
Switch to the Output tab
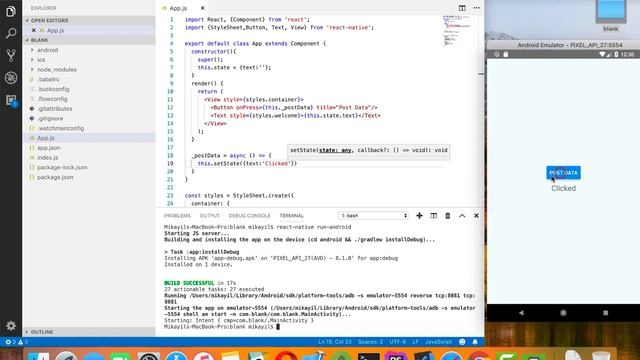209,216
